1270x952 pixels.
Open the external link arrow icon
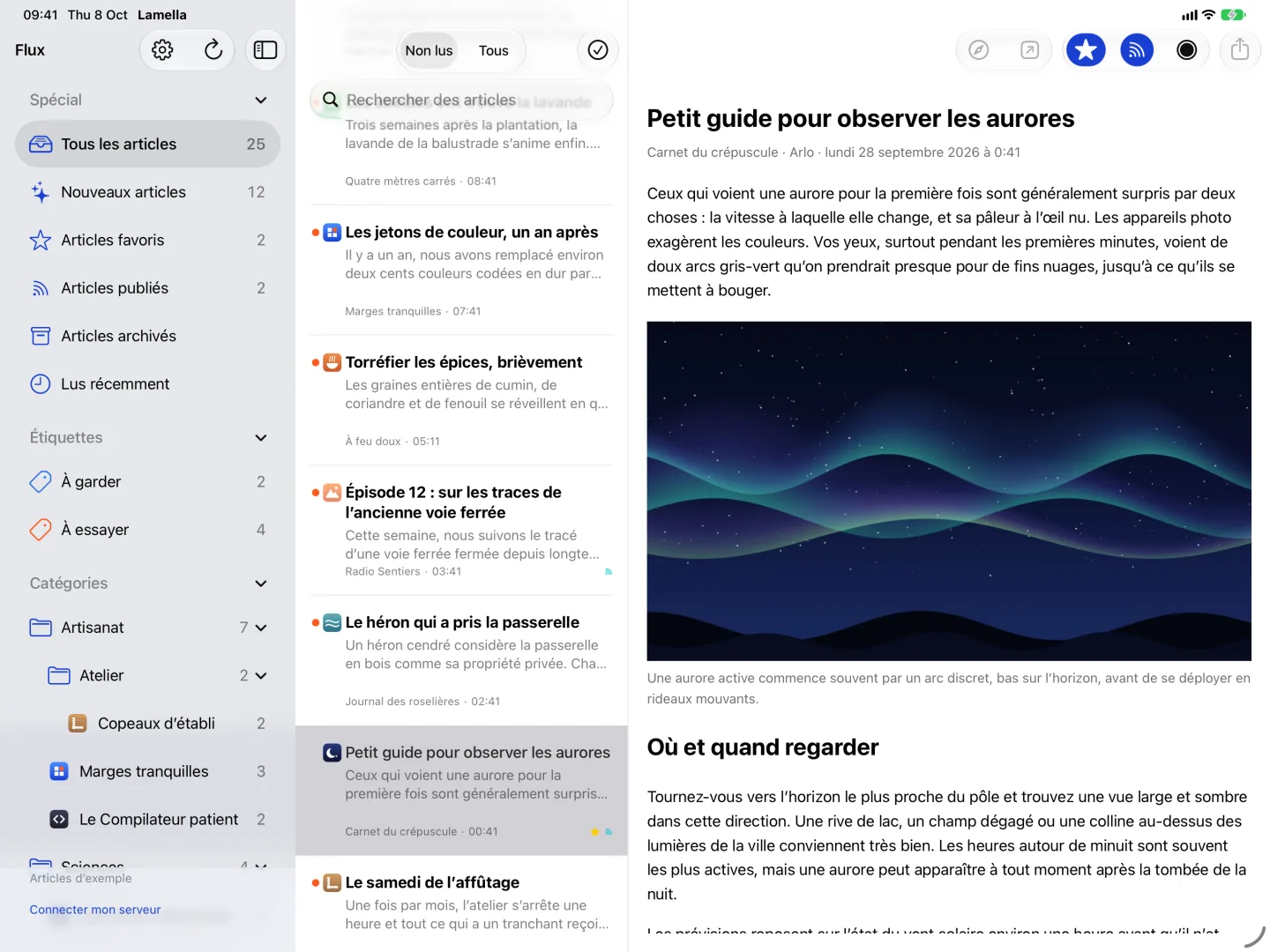(x=1029, y=50)
